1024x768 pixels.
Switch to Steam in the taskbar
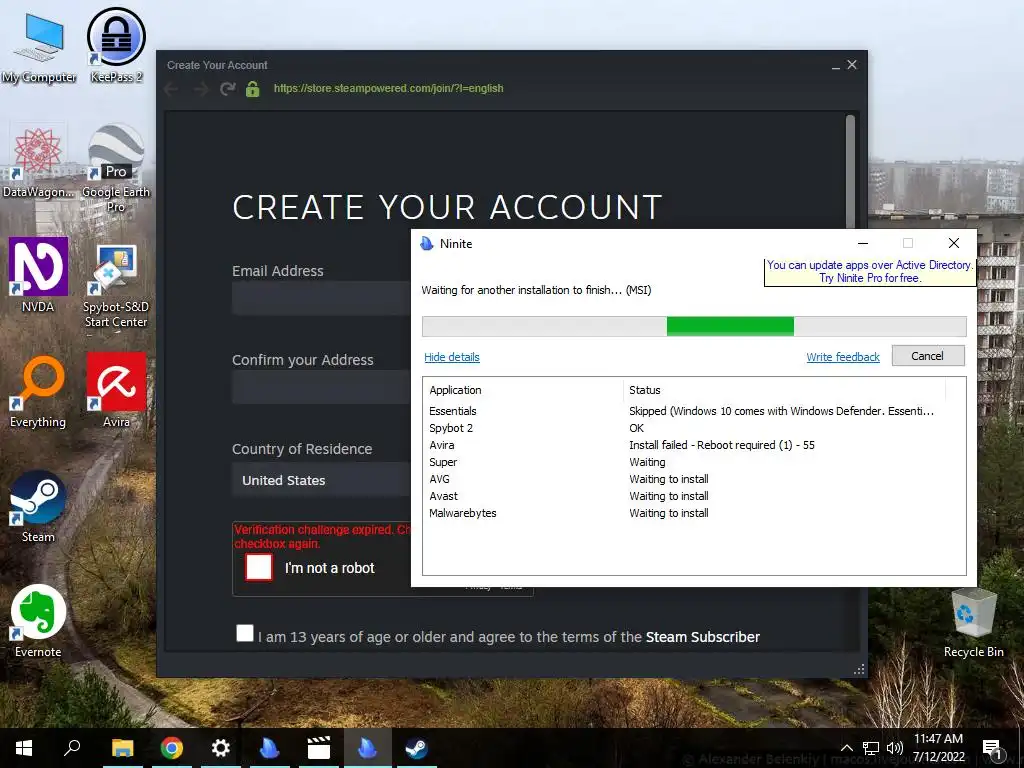tap(416, 748)
